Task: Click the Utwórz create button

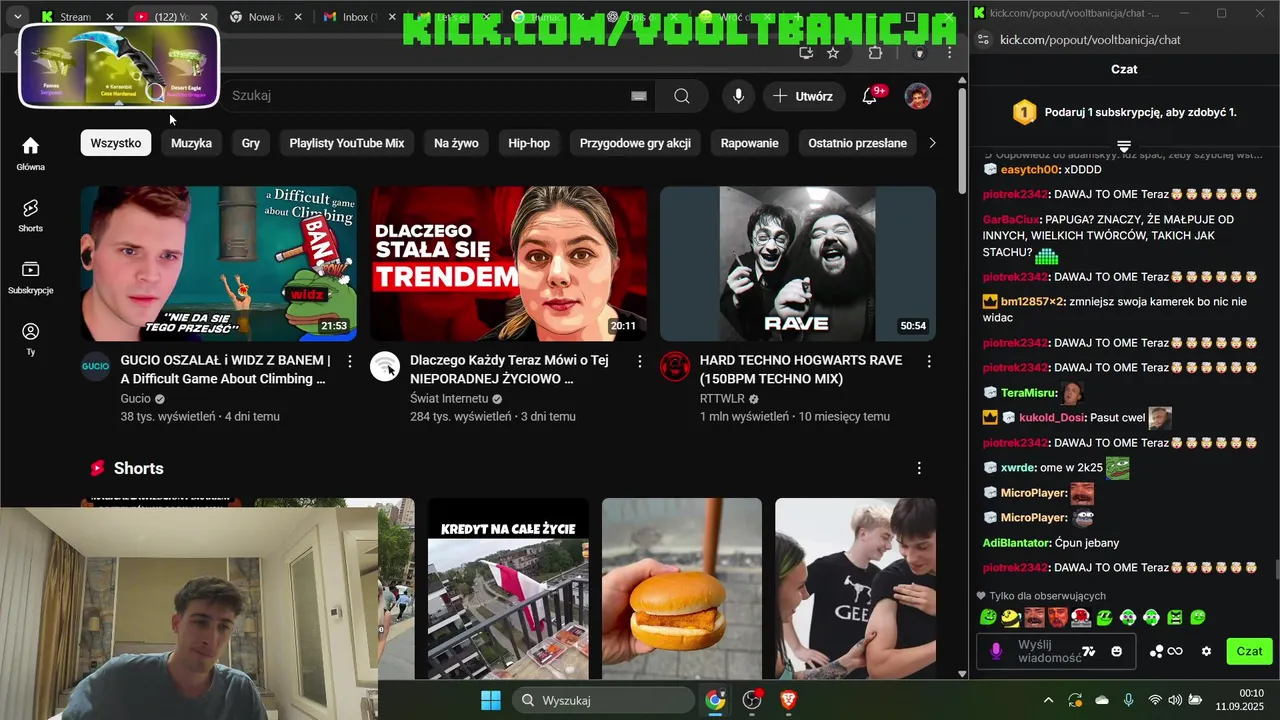Action: [x=803, y=96]
